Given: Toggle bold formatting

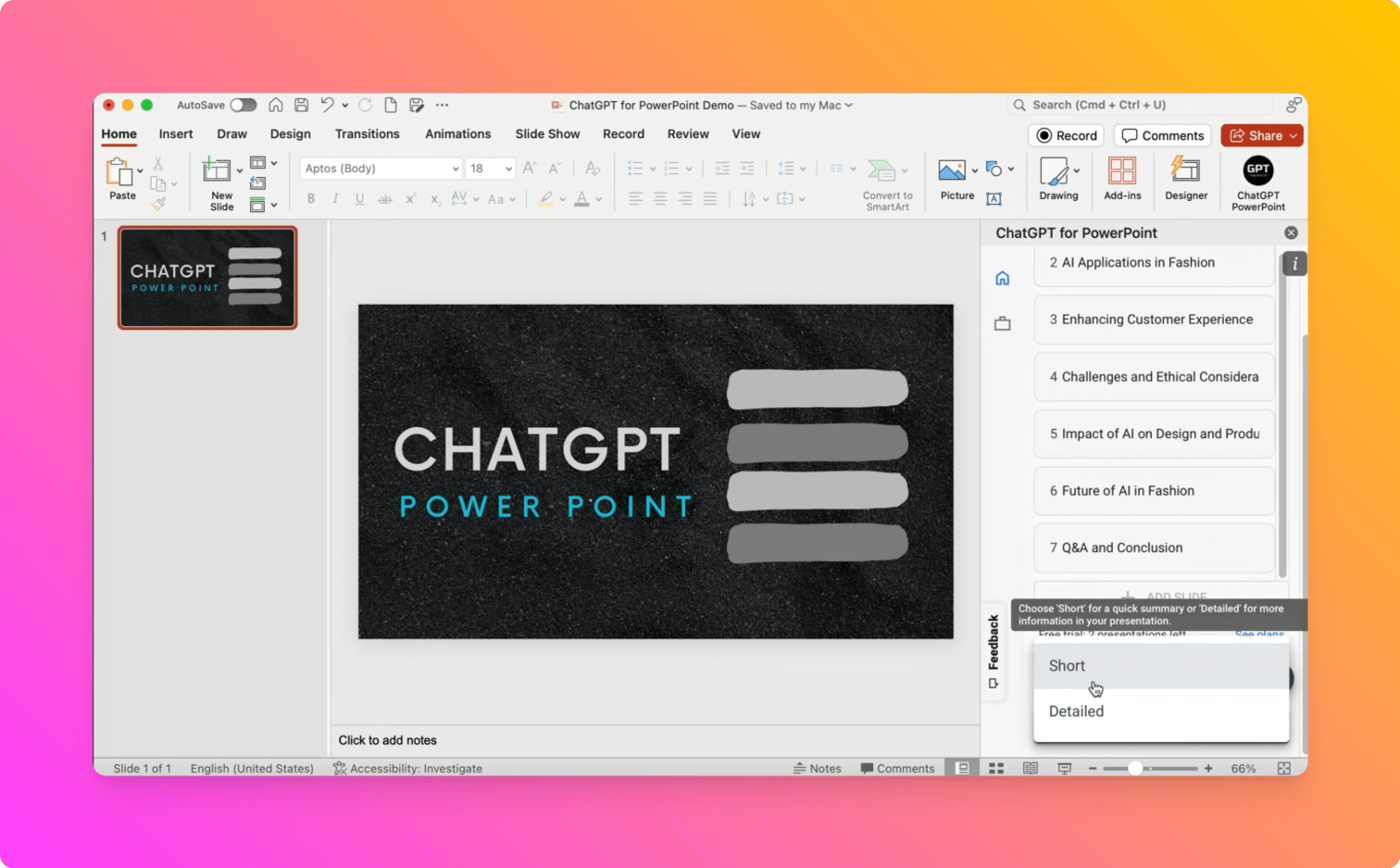Looking at the screenshot, I should click(x=310, y=198).
